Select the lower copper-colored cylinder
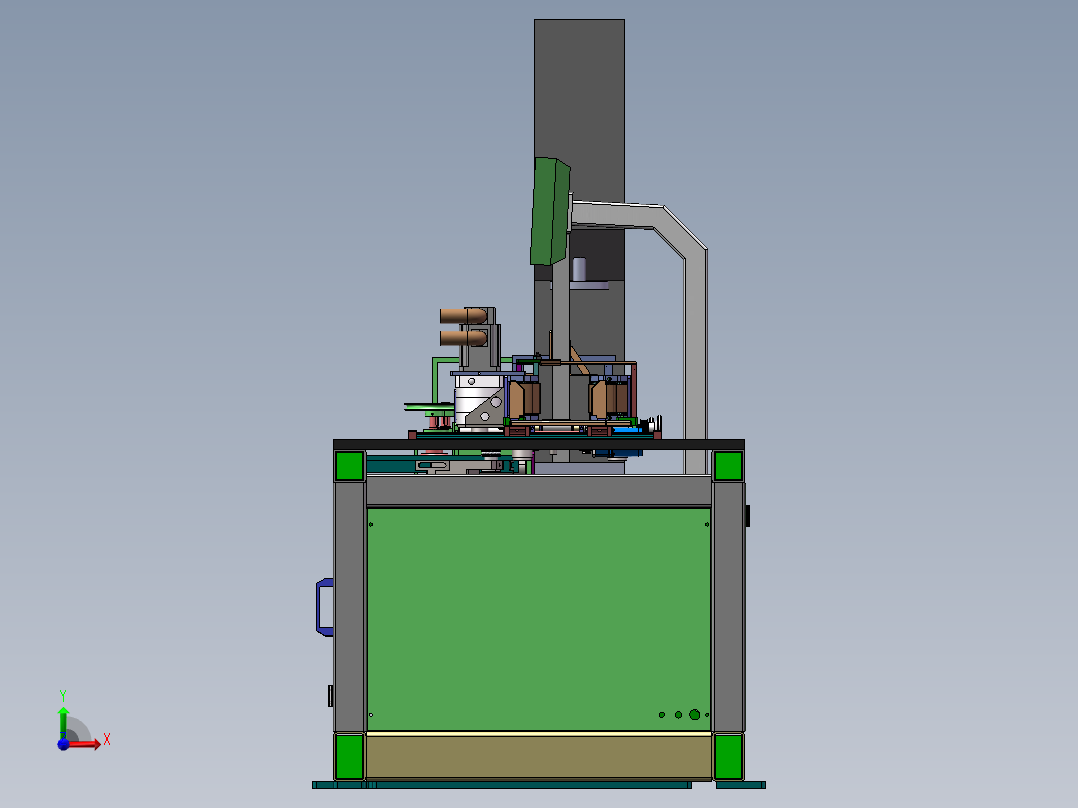This screenshot has height=808, width=1078. point(463,338)
